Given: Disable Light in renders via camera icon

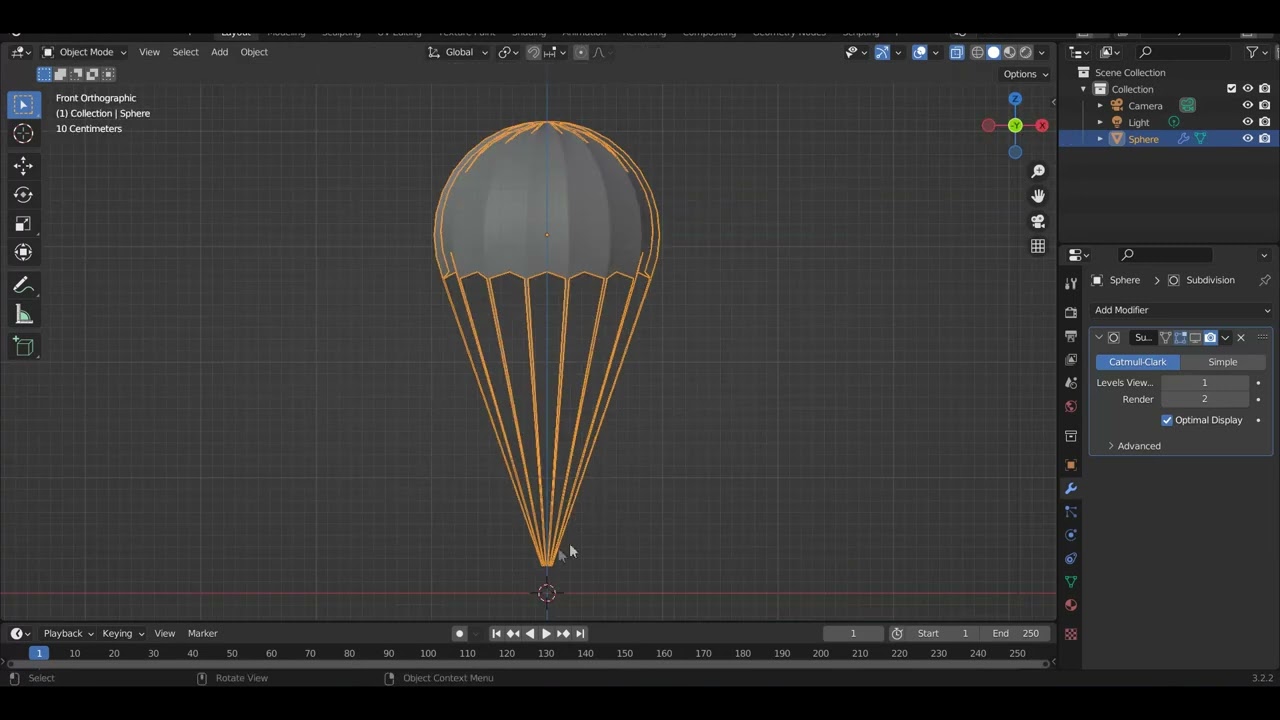Looking at the screenshot, I should [1265, 122].
